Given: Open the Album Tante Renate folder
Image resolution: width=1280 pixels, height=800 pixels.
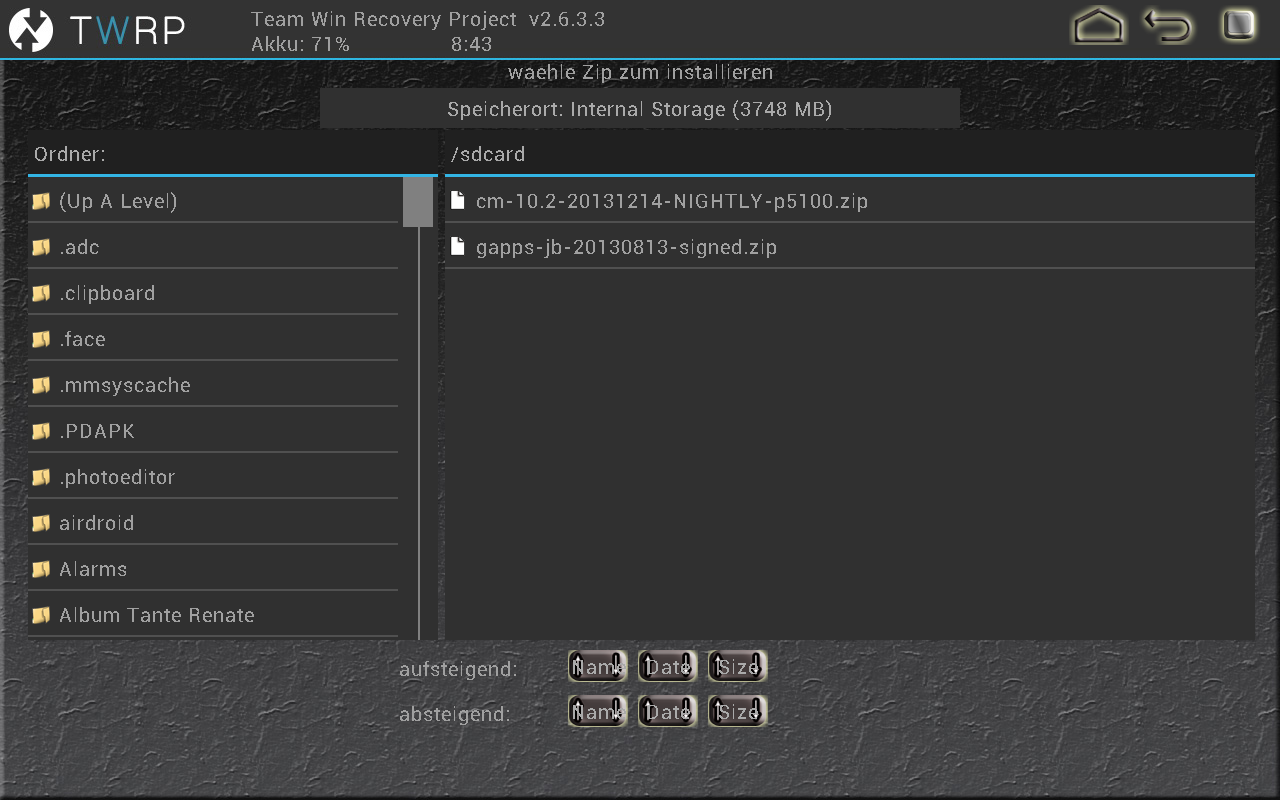Looking at the screenshot, I should 157,615.
